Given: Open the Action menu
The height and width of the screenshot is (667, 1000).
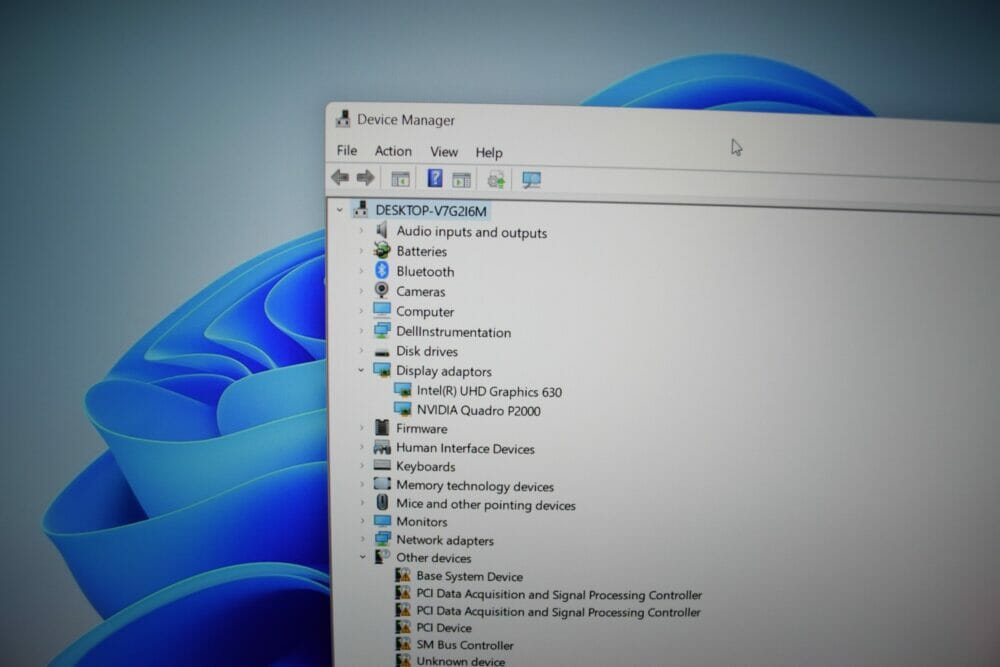Looking at the screenshot, I should 393,151.
